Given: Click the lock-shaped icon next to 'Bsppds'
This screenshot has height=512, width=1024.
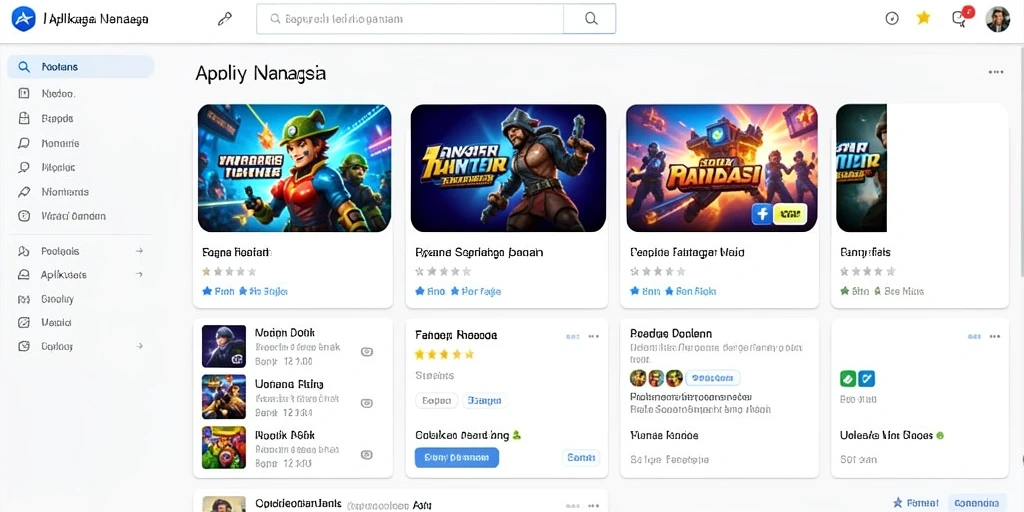Looking at the screenshot, I should pyautogui.click(x=24, y=118).
